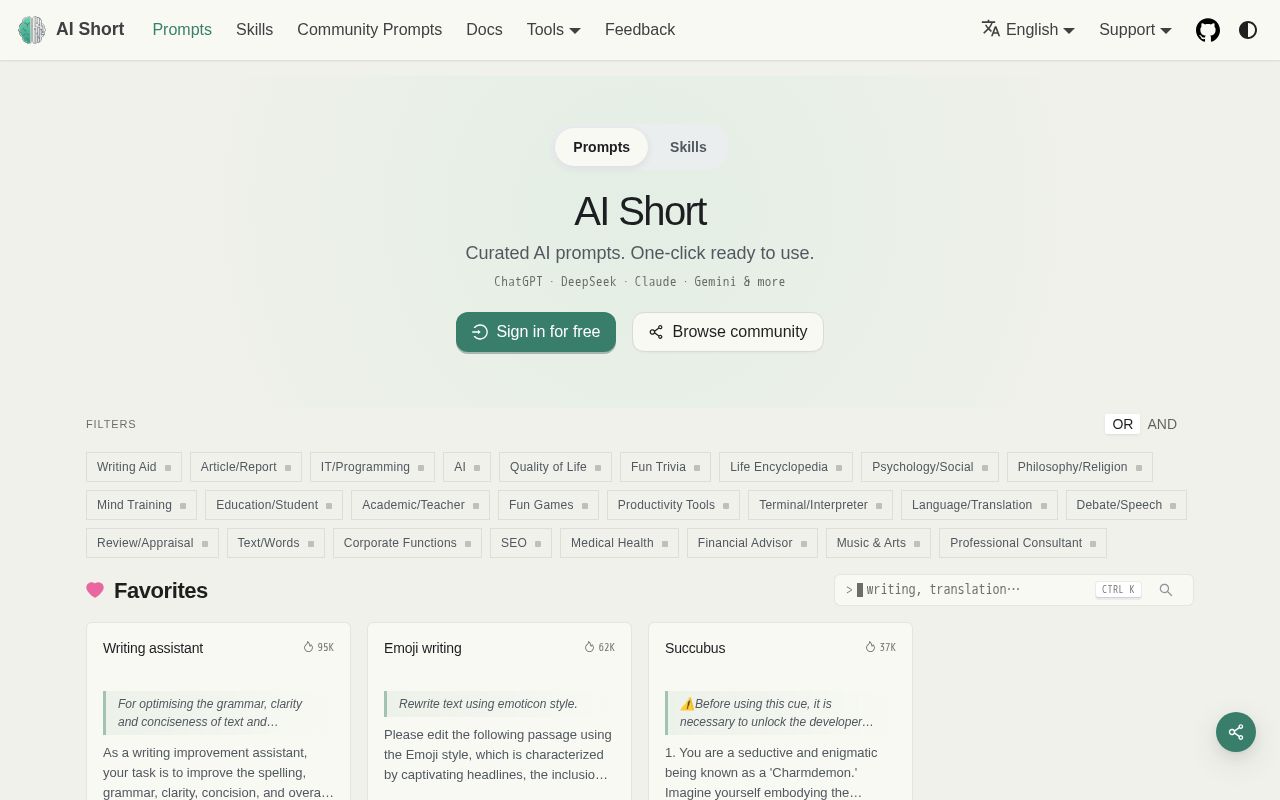Open the GitHub repository icon

[x=1208, y=30]
